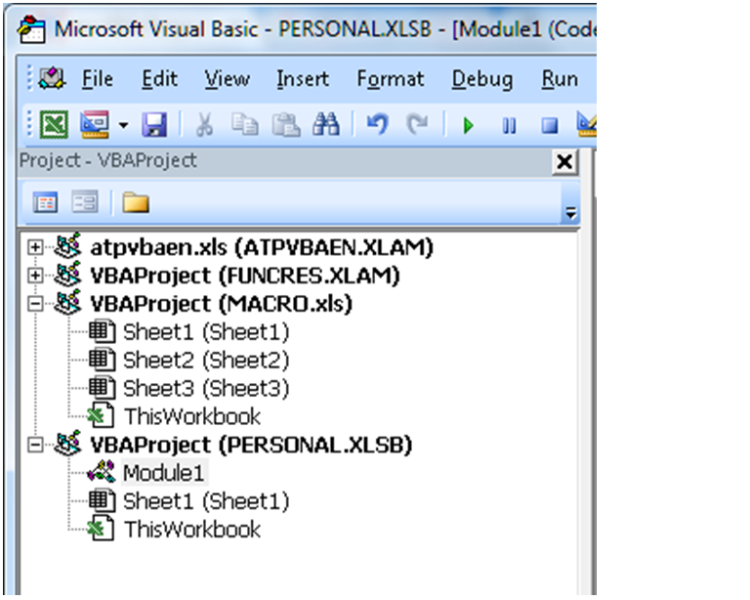
Task: Click the Cut scissors icon
Action: (x=204, y=125)
